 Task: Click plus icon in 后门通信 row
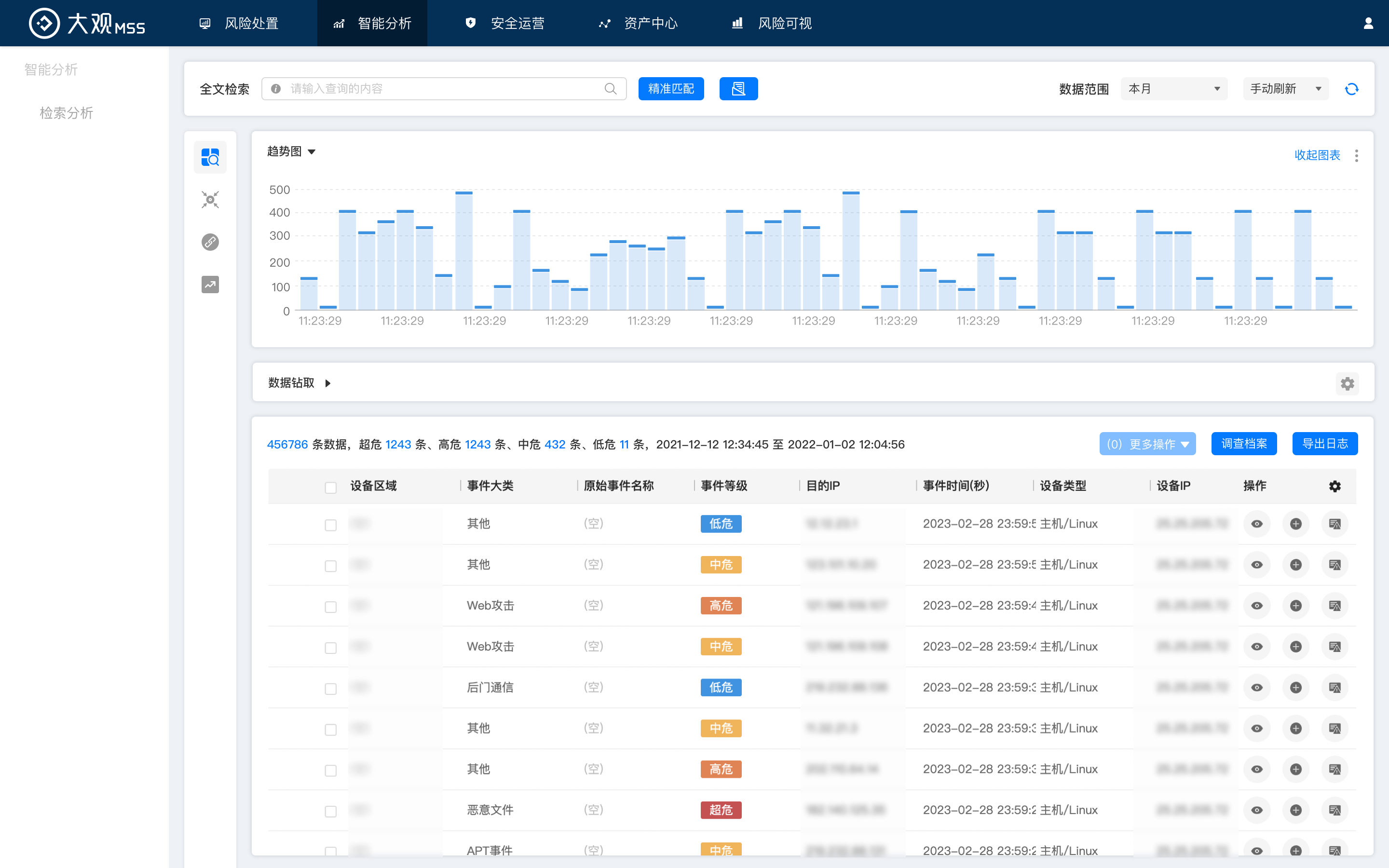1296,688
